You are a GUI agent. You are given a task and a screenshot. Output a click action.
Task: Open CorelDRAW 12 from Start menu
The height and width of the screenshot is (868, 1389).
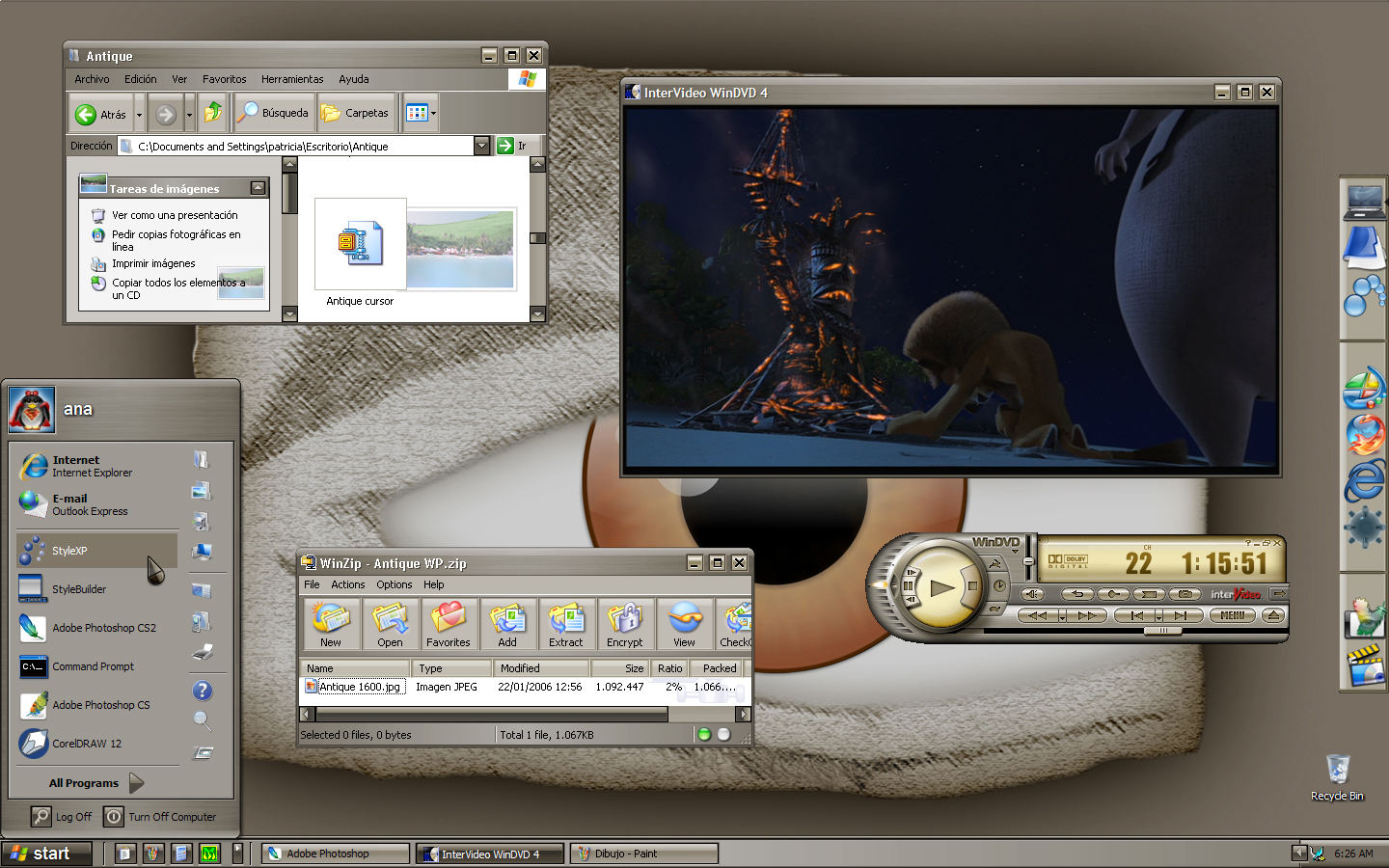pos(96,744)
